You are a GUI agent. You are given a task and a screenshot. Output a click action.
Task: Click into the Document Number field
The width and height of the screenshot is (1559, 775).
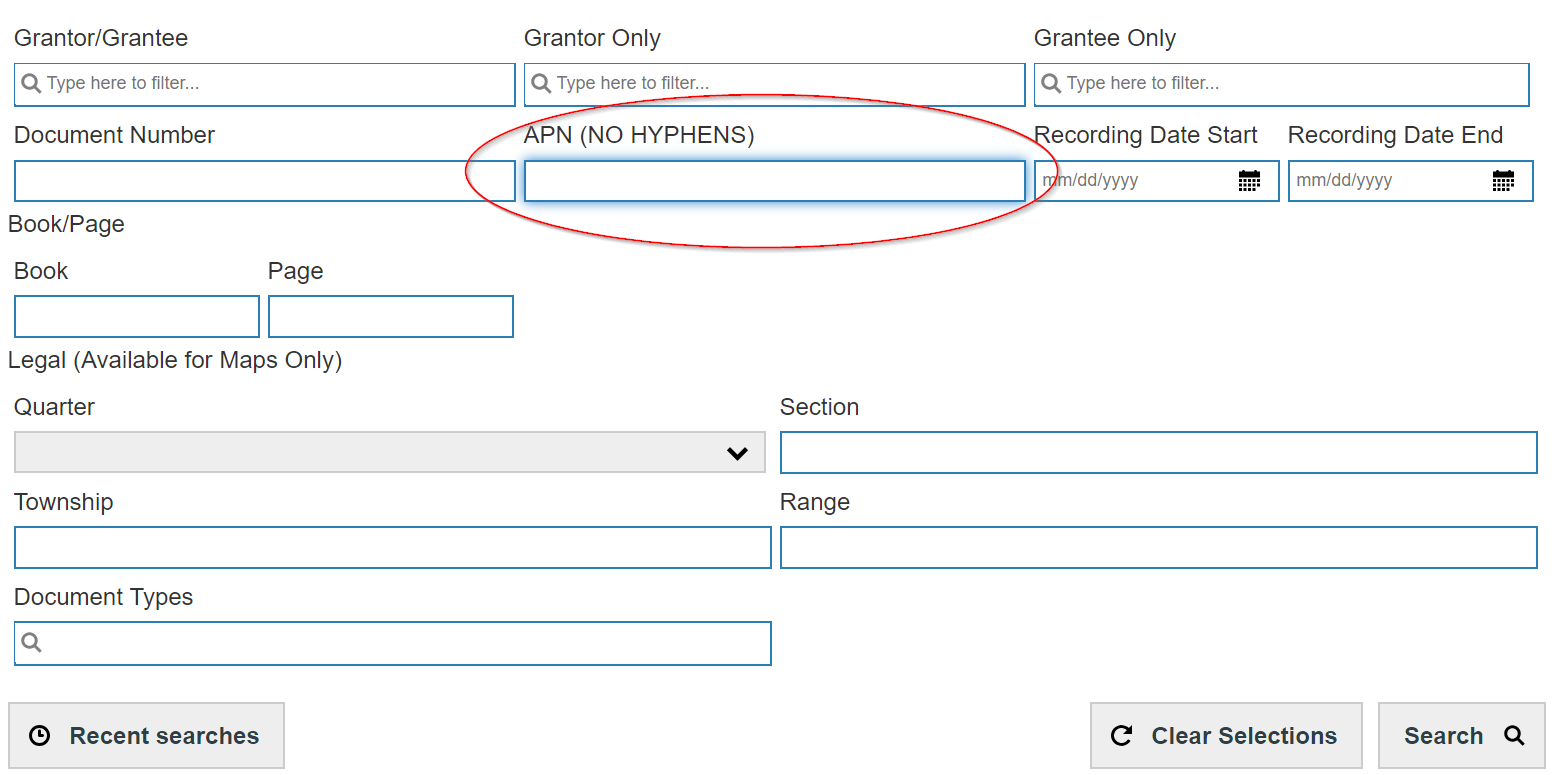pos(264,181)
